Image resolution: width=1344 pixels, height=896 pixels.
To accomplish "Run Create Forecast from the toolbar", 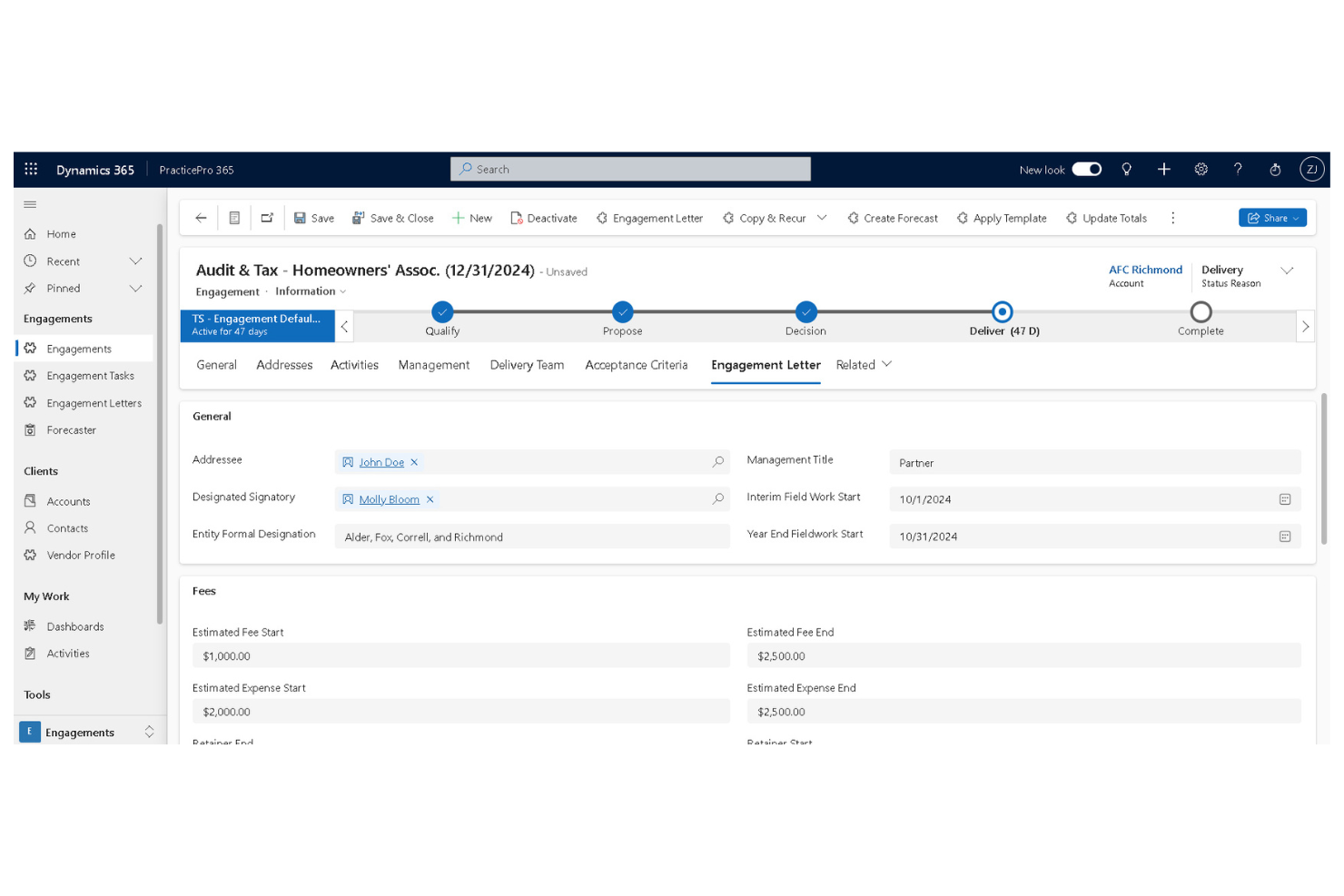I will [x=893, y=218].
